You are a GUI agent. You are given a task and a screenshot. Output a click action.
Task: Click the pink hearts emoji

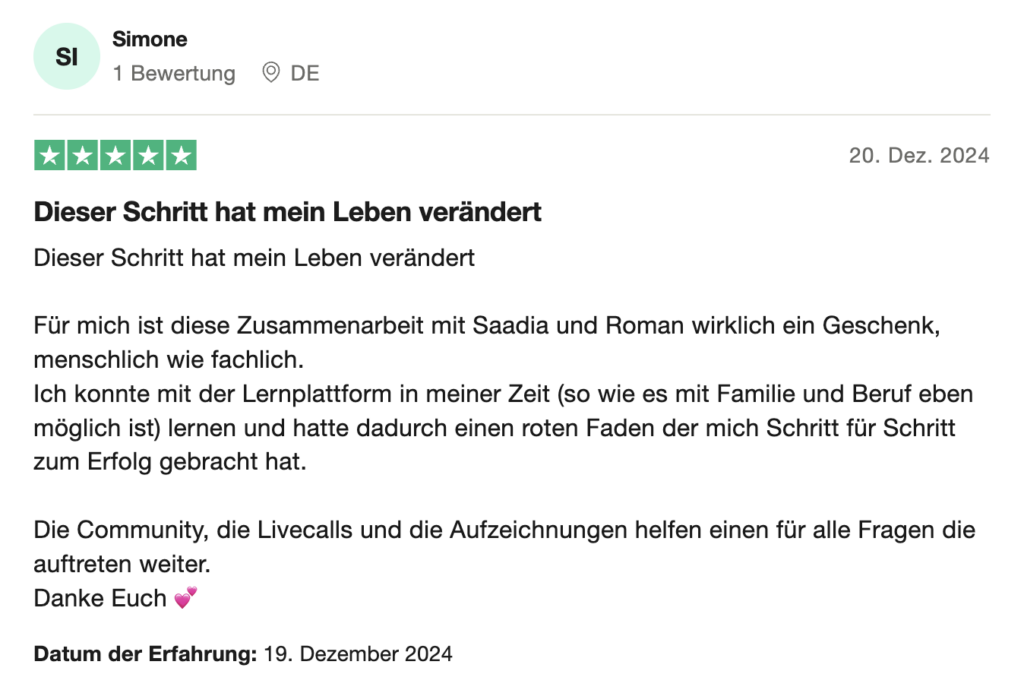[185, 598]
